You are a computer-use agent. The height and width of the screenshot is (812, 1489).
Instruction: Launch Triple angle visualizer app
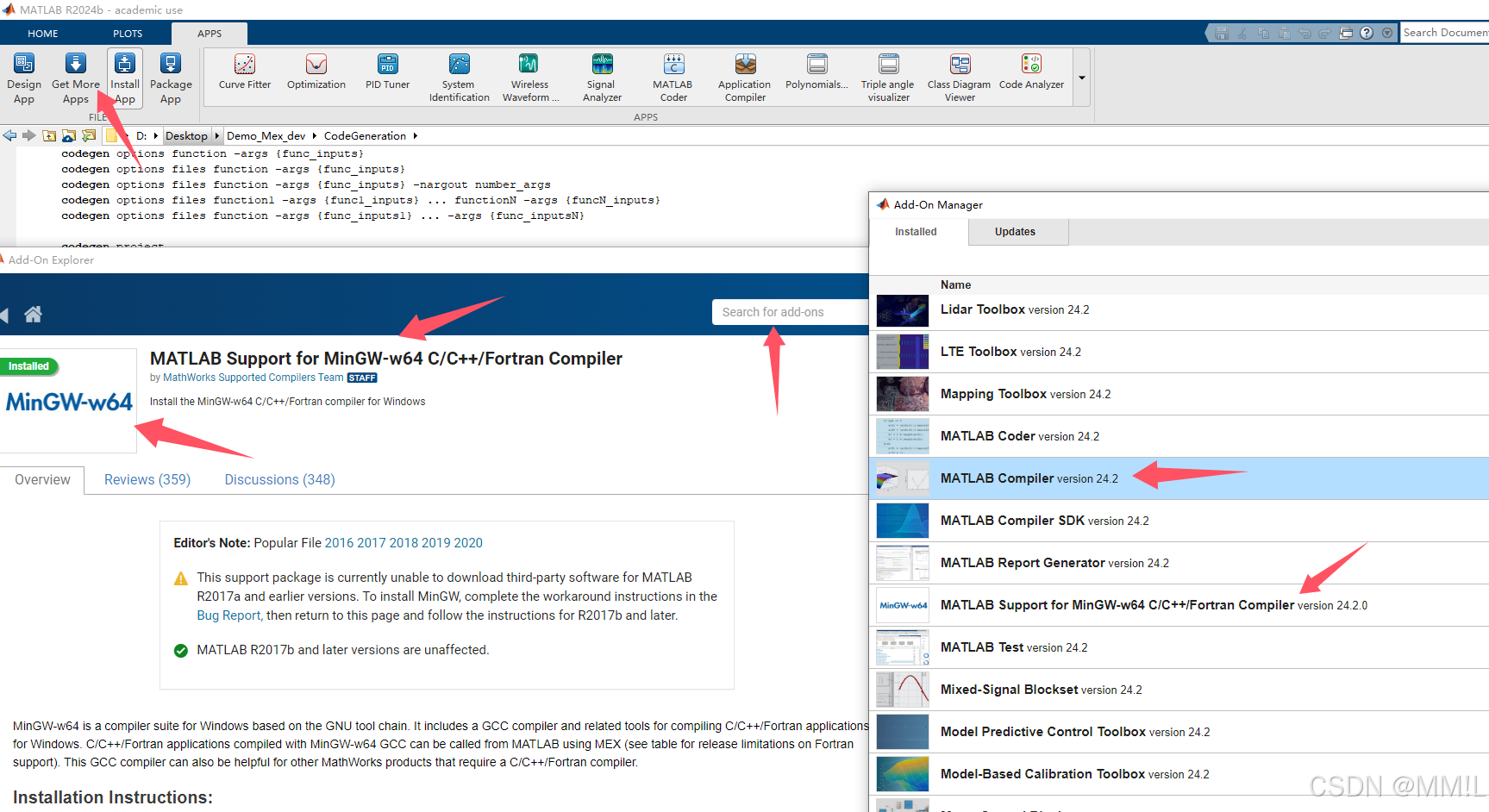click(888, 78)
